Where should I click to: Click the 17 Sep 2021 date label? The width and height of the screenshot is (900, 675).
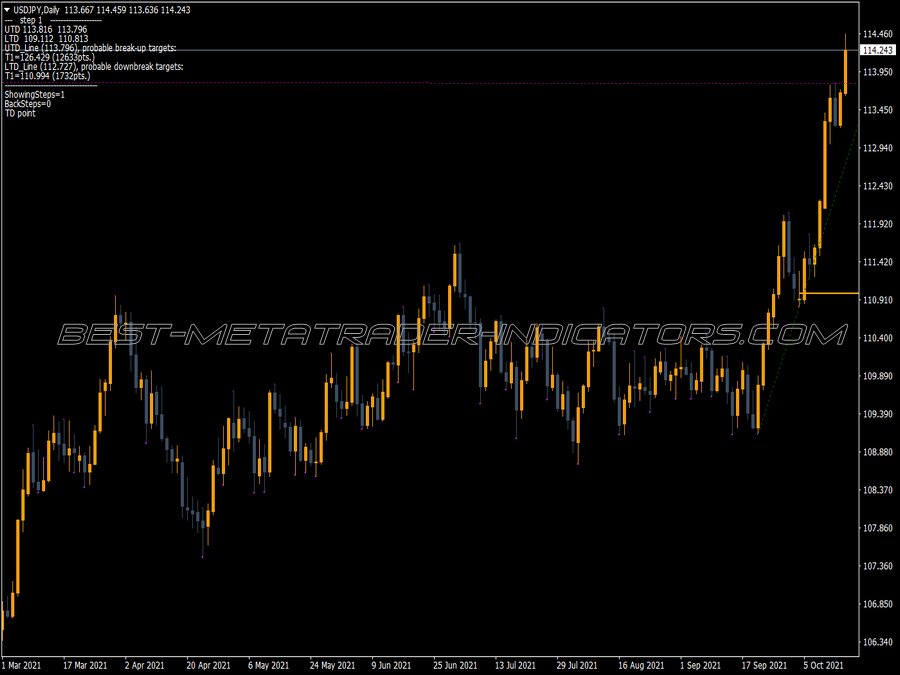coord(764,665)
